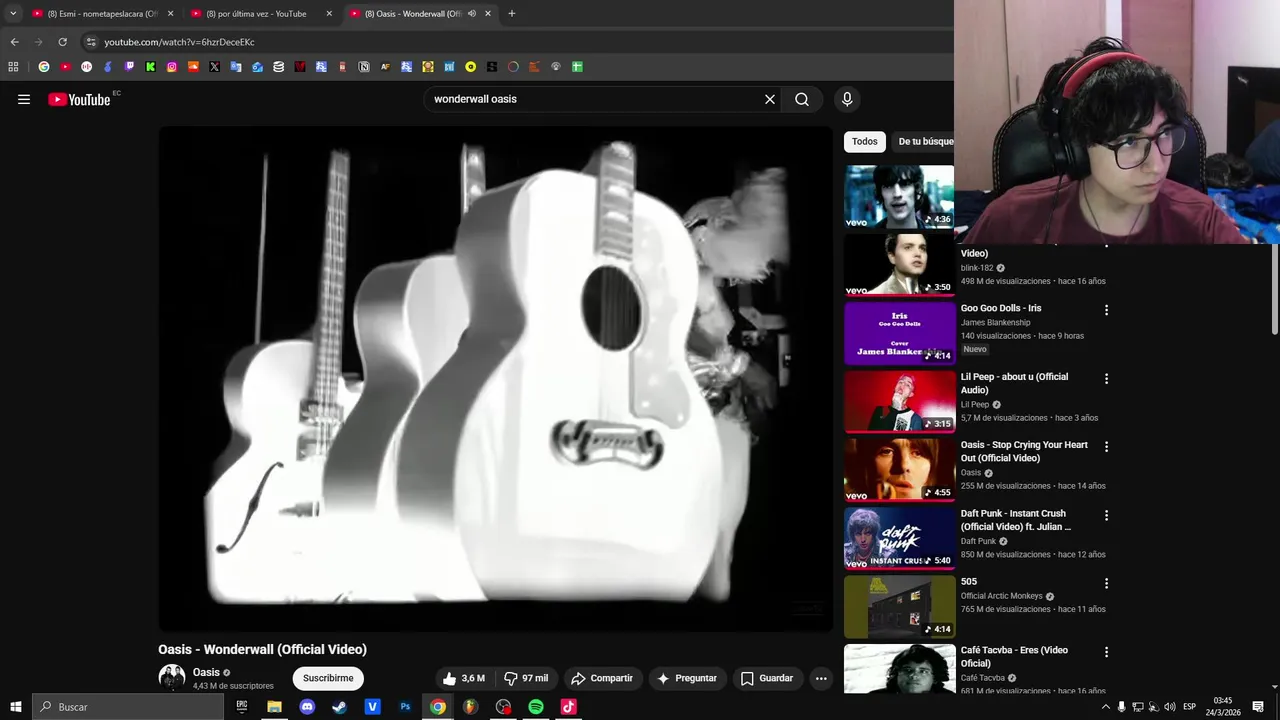Play blink-182 3:50 video thumbnail

coord(899,265)
